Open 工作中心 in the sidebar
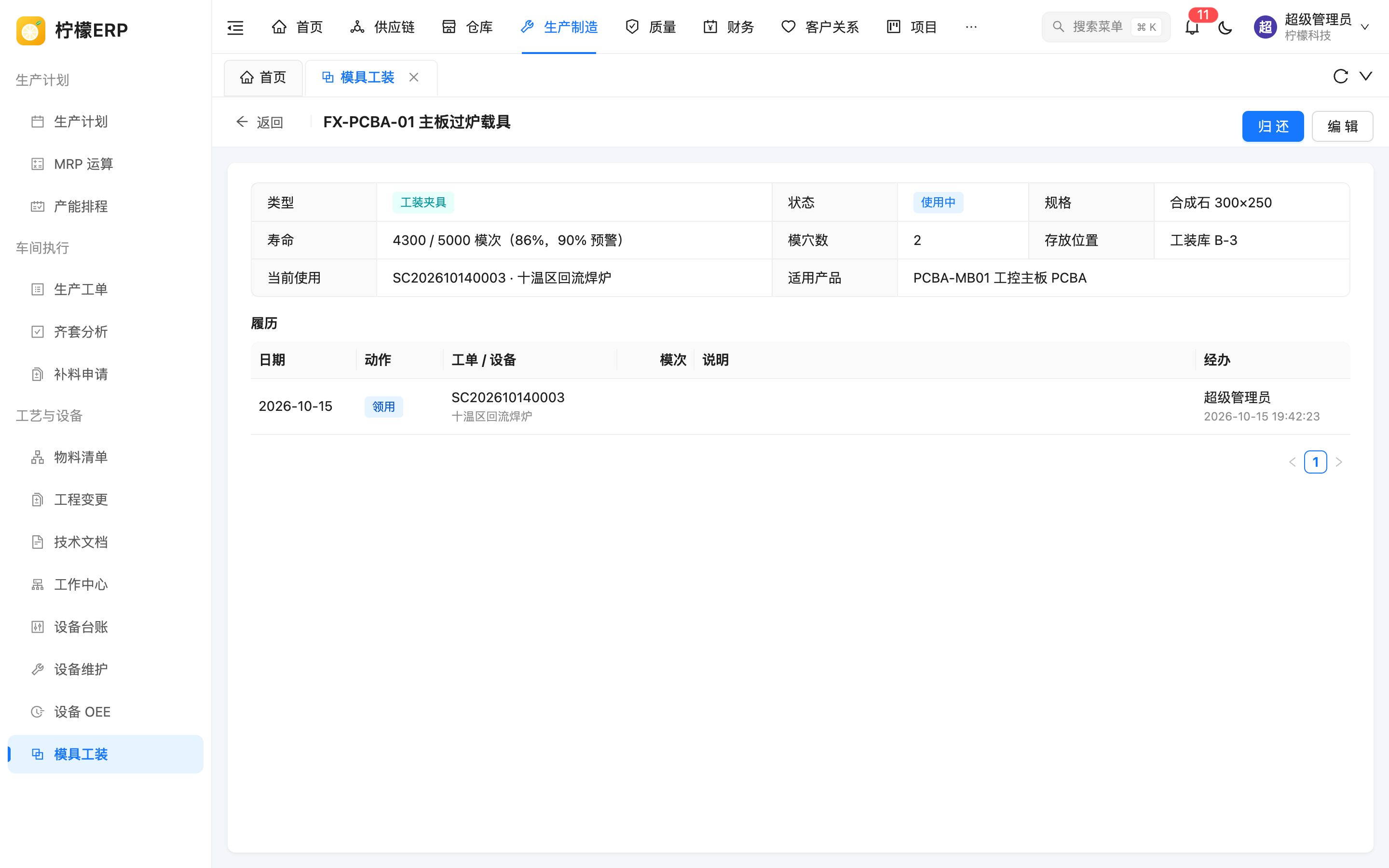 pyautogui.click(x=106, y=584)
